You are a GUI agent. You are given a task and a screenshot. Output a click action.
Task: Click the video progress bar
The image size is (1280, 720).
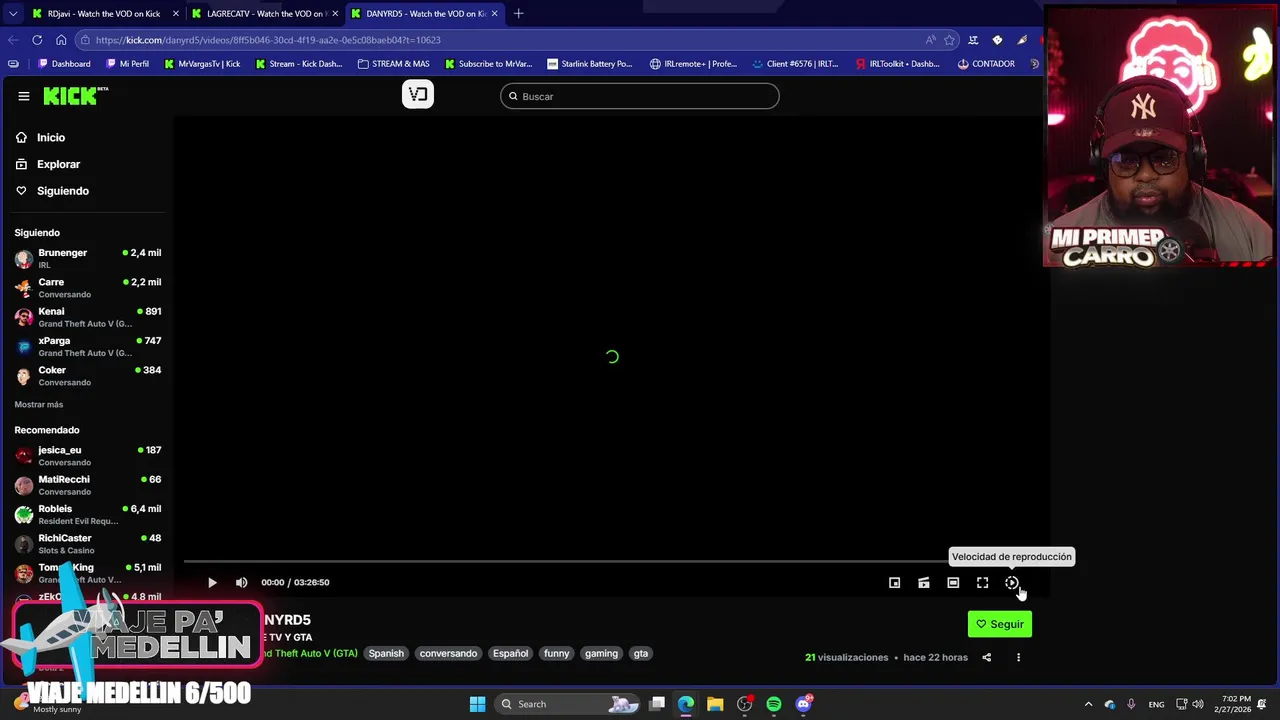point(610,562)
